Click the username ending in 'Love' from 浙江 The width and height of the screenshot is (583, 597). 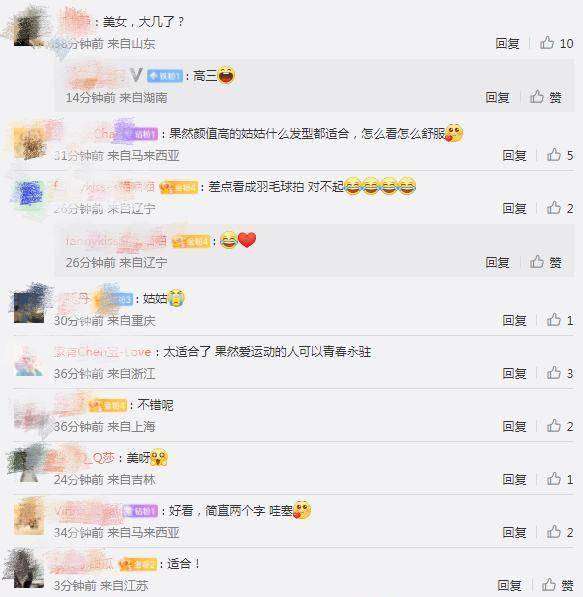(102, 352)
